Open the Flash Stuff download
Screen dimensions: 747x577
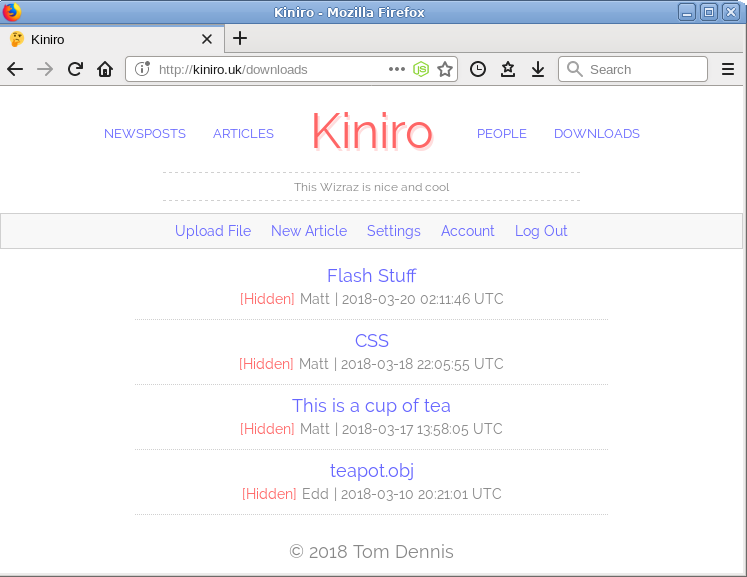tap(371, 276)
